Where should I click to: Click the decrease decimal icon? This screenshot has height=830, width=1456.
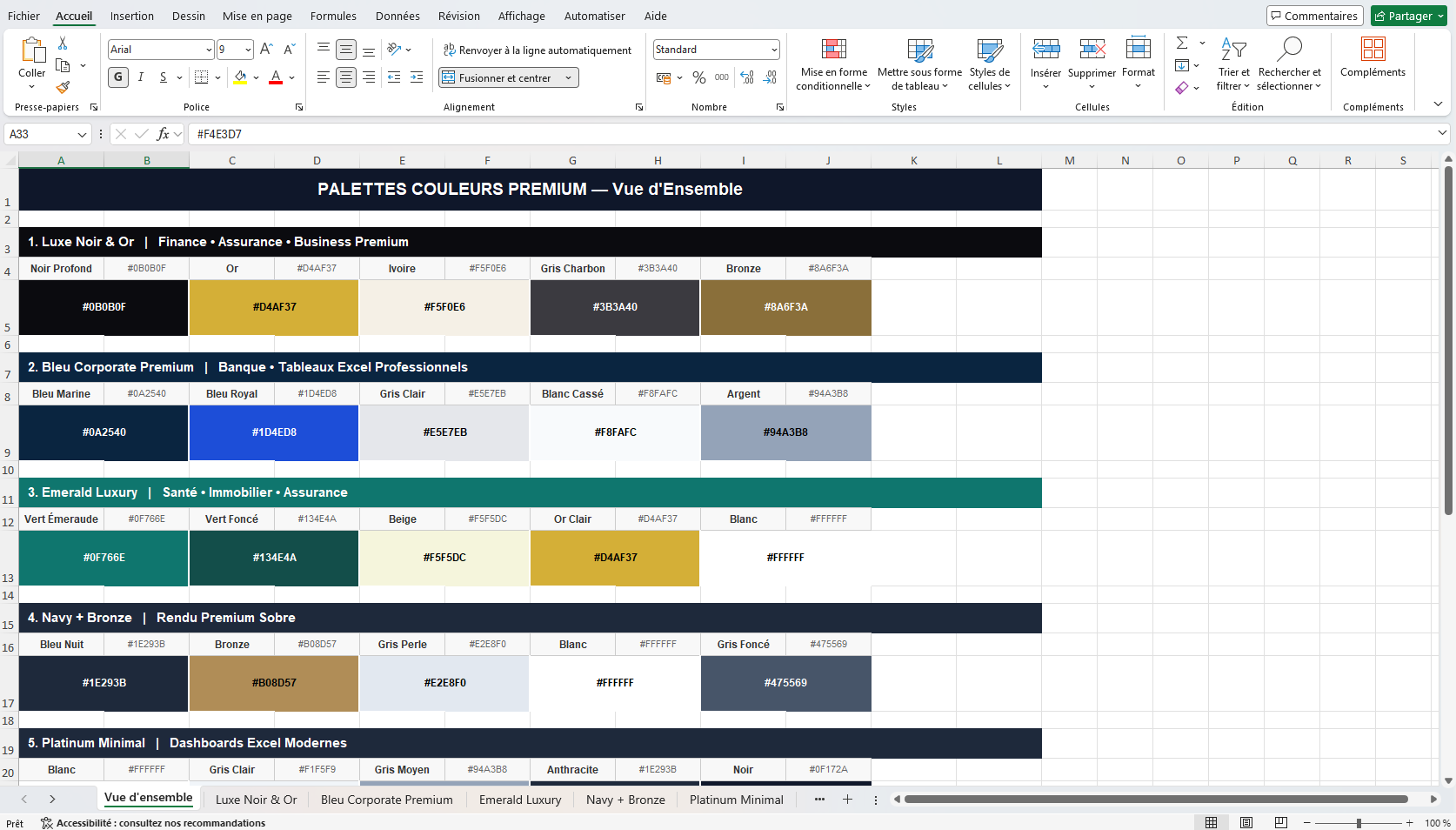click(x=771, y=77)
